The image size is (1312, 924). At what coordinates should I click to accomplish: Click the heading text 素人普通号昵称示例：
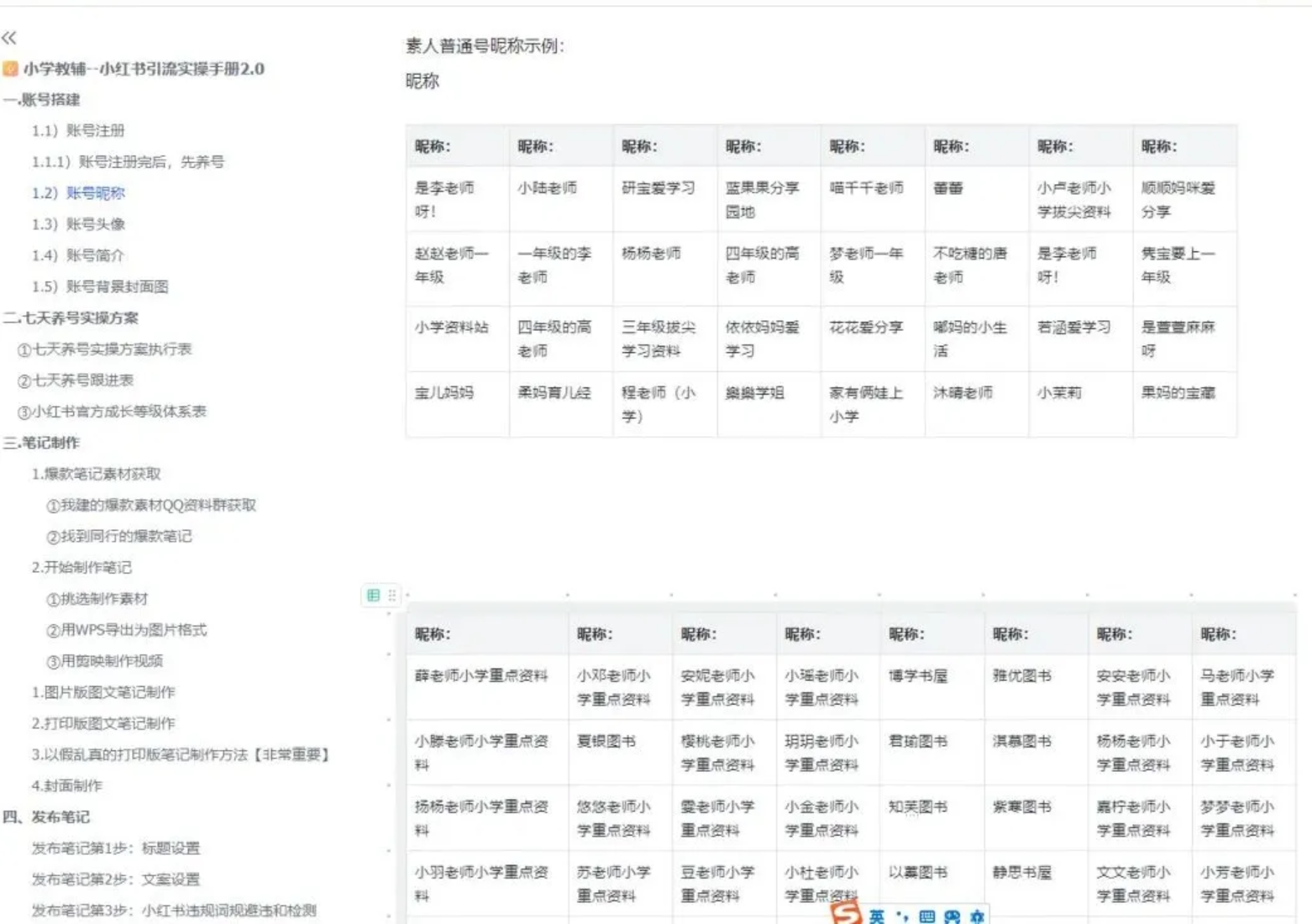coord(485,45)
